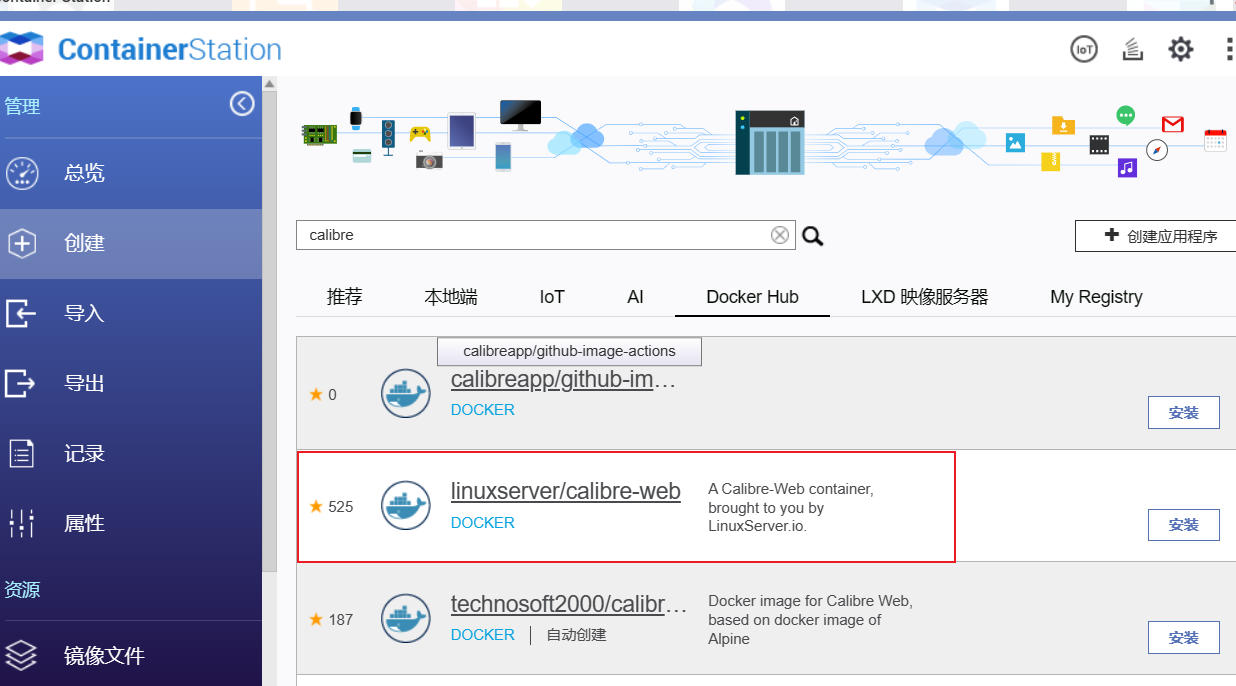Open calibreapp/github-im… link
This screenshot has width=1236, height=686.
coord(564,381)
